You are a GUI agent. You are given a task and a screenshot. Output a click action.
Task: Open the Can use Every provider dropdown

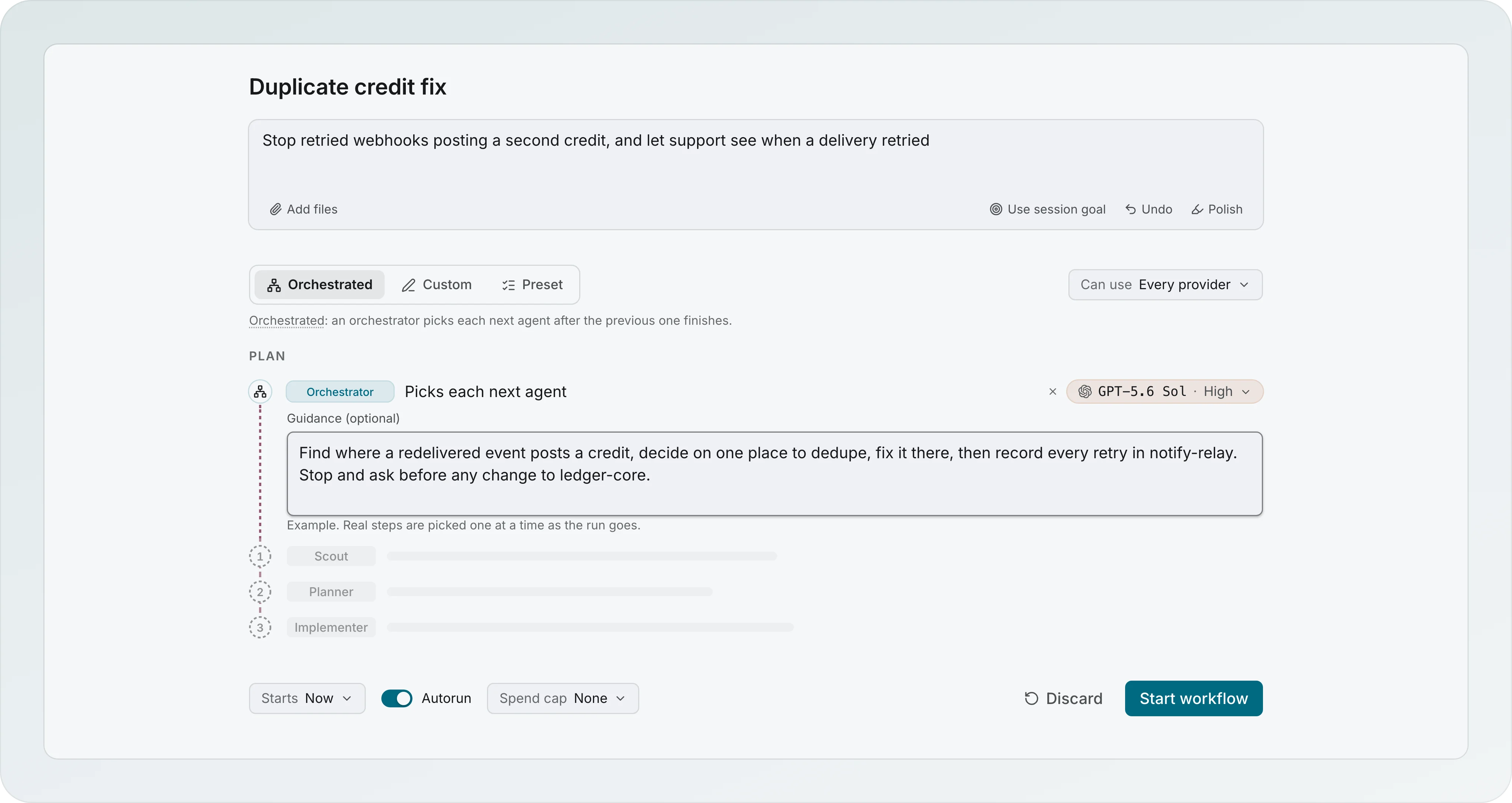pos(1165,285)
